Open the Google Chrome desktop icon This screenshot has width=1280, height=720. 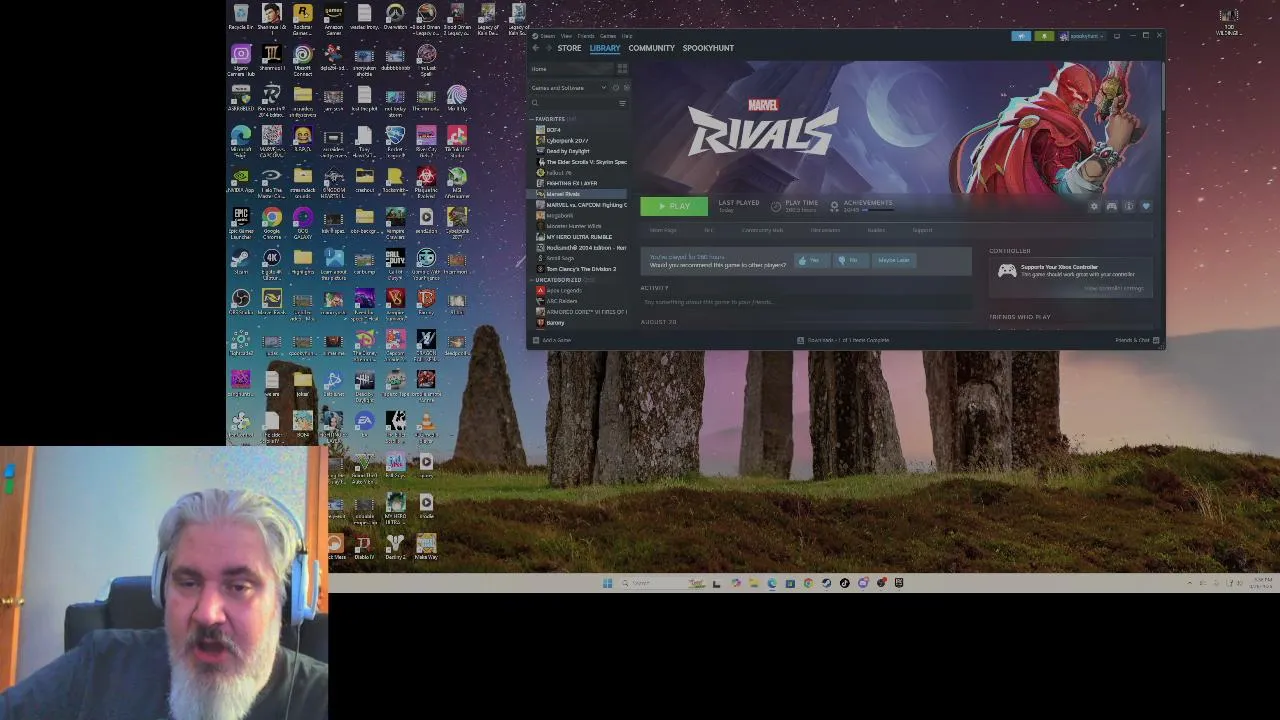pyautogui.click(x=272, y=224)
